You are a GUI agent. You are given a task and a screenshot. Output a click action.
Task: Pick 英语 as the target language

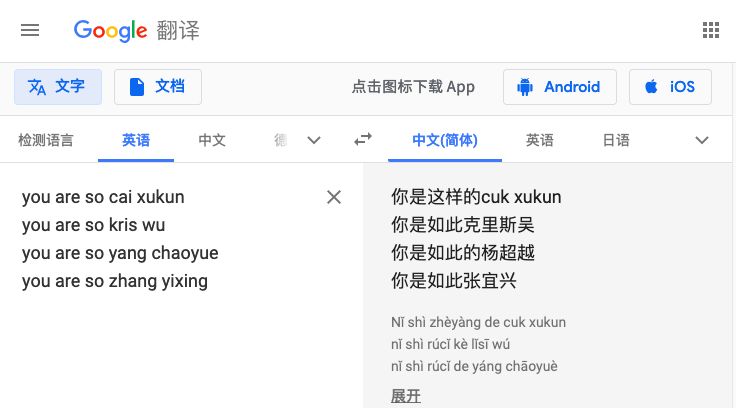tap(540, 140)
